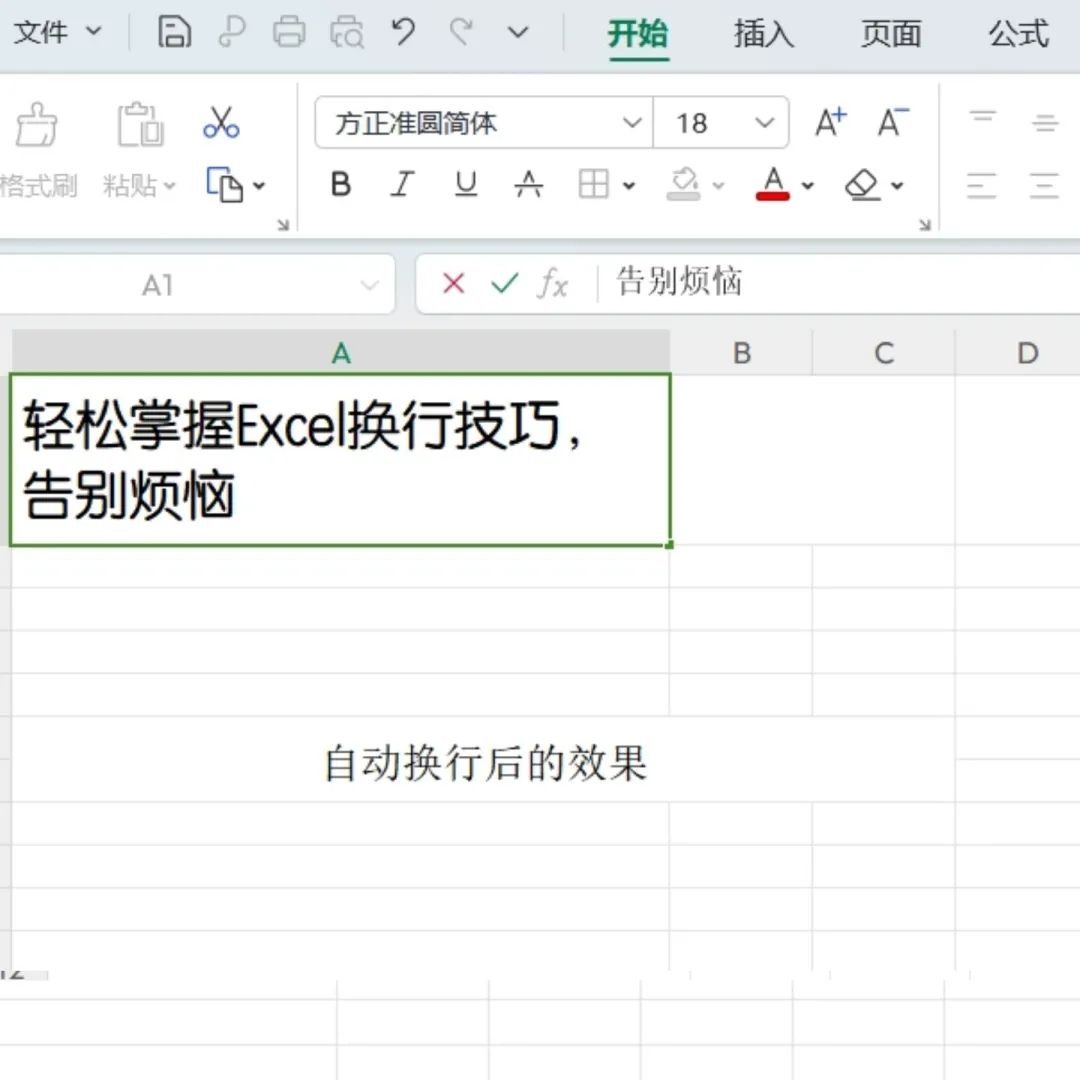1080x1080 pixels.
Task: Click the 格式刷 format painter icon
Action: (x=37, y=125)
